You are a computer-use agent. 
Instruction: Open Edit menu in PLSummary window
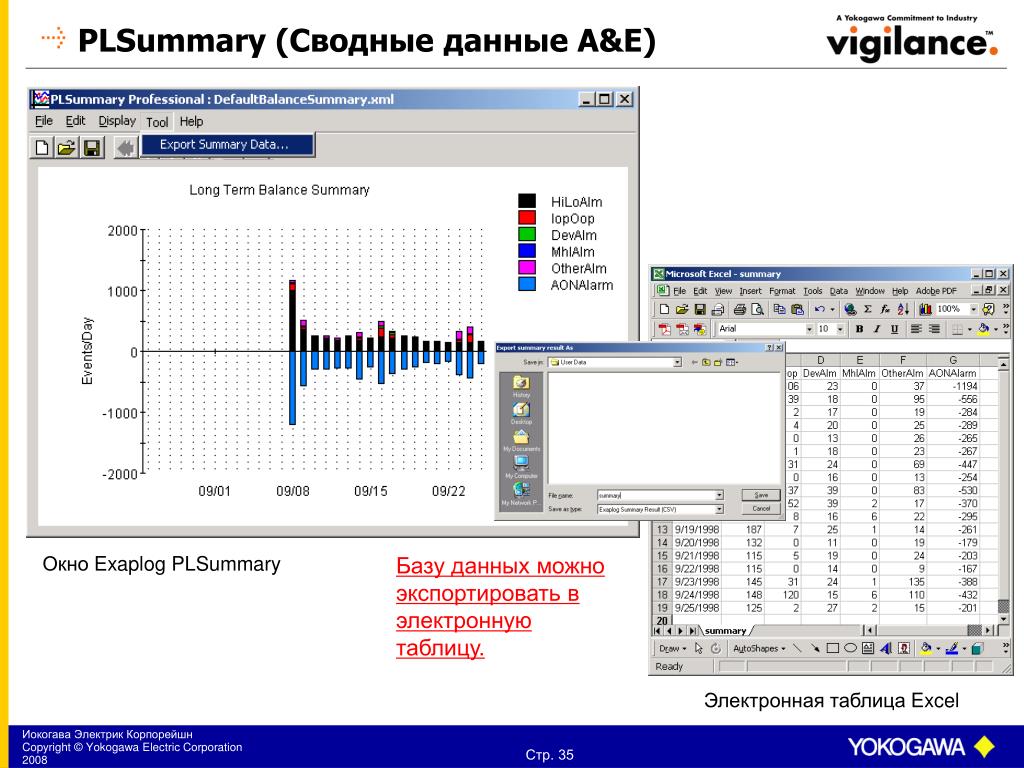pyautogui.click(x=75, y=121)
